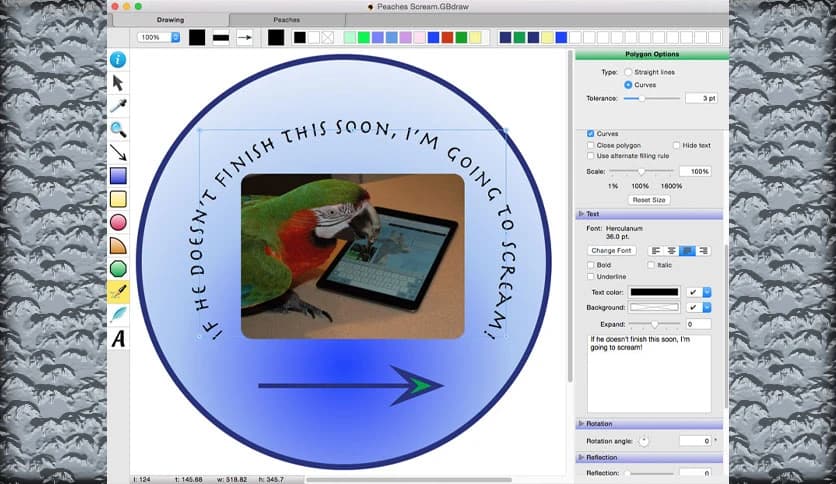Select the blue rectangle shape tool
The height and width of the screenshot is (484, 836).
118,176
